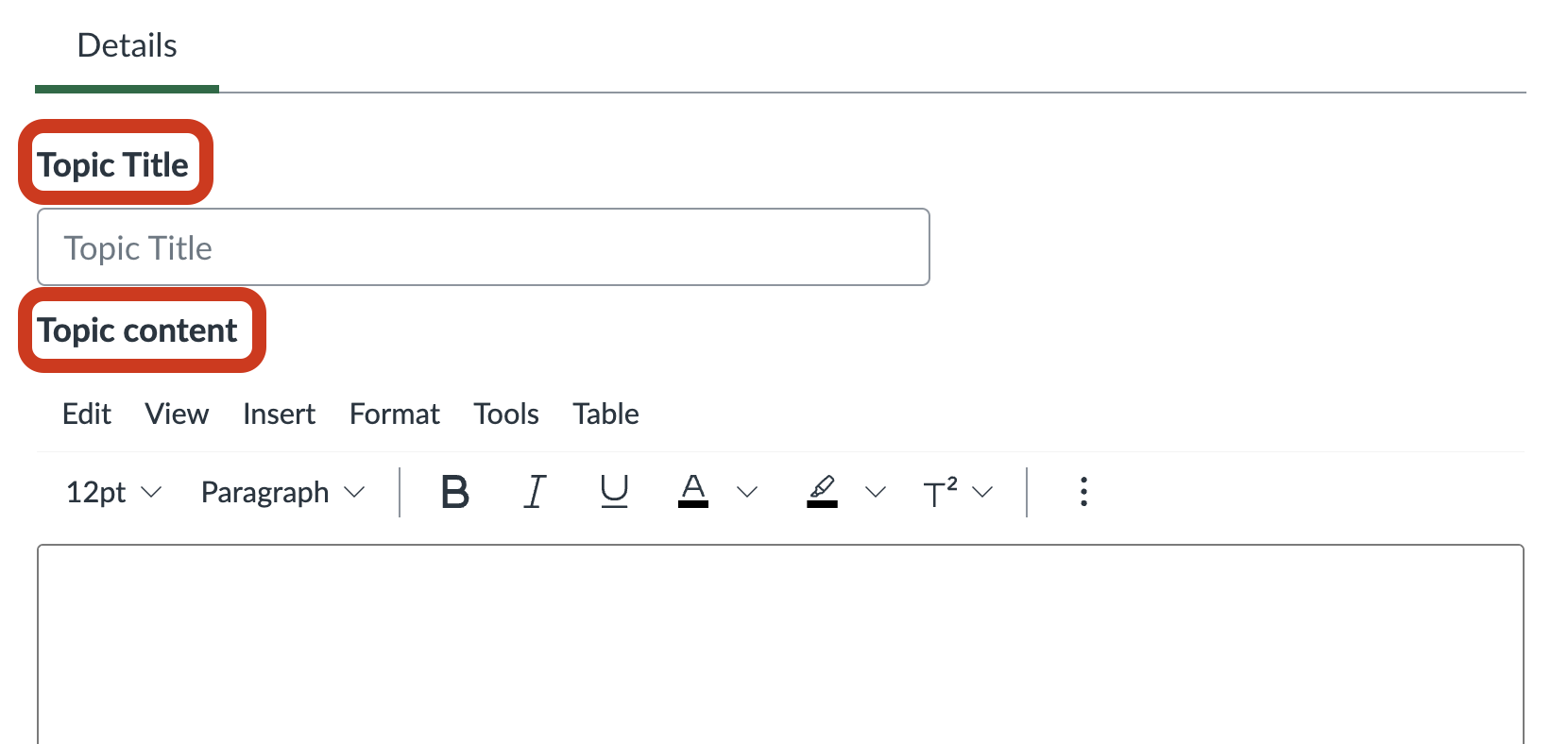1568x744 pixels.
Task: Open the Insert menu
Action: click(x=279, y=414)
